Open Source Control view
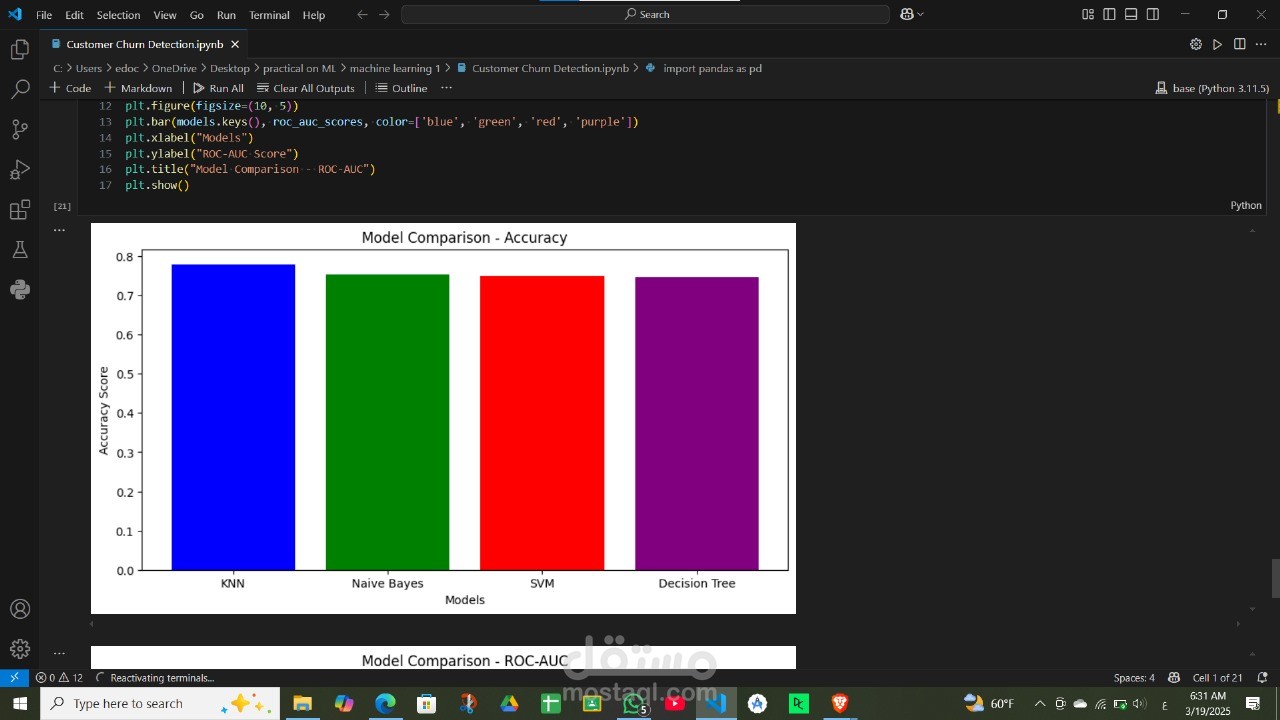Screen dimensions: 1280x720 [x=20, y=130]
